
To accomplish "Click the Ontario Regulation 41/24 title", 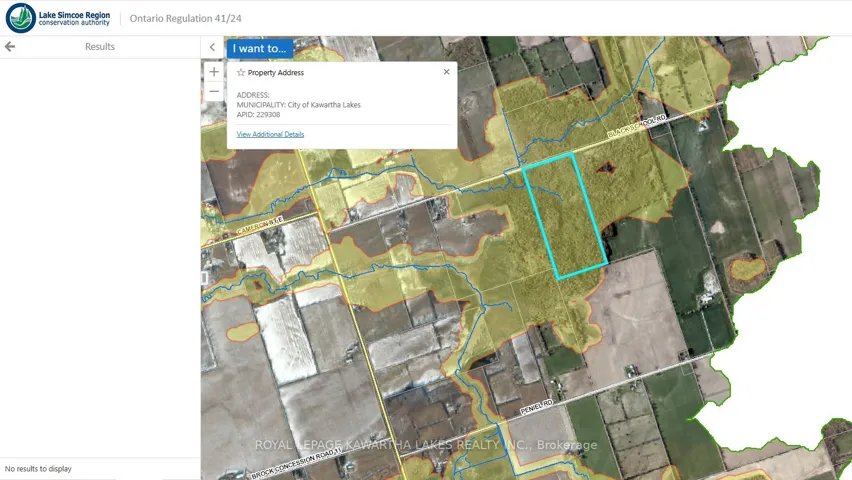I will (x=186, y=18).
